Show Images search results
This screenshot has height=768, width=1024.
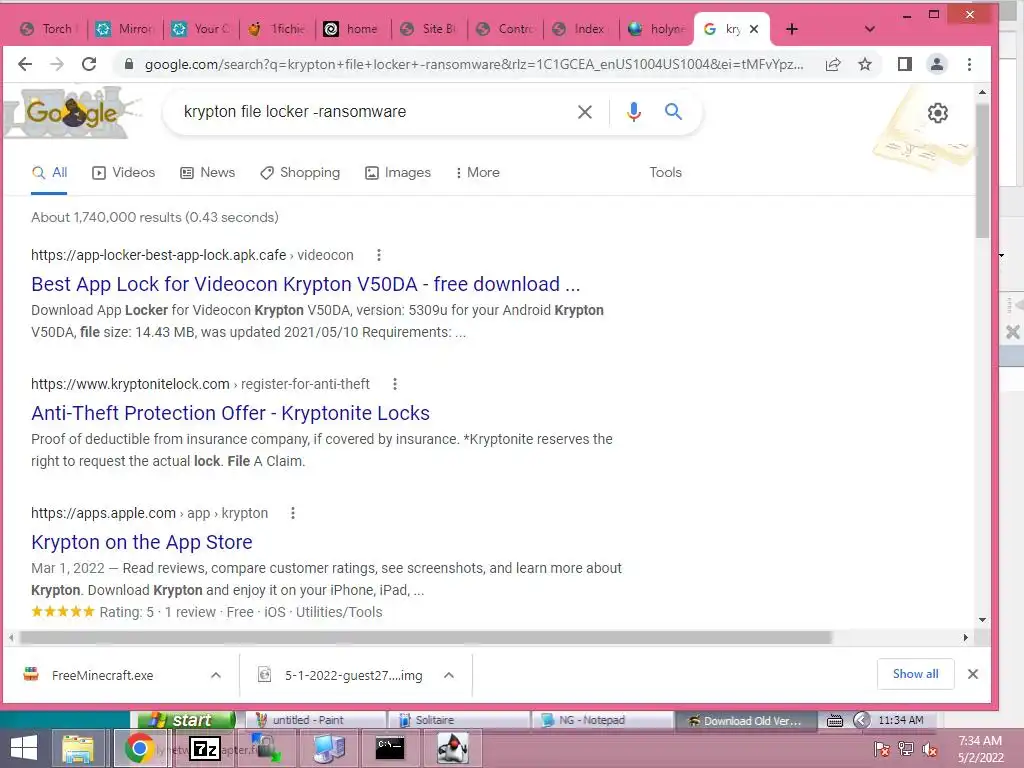[x=398, y=172]
